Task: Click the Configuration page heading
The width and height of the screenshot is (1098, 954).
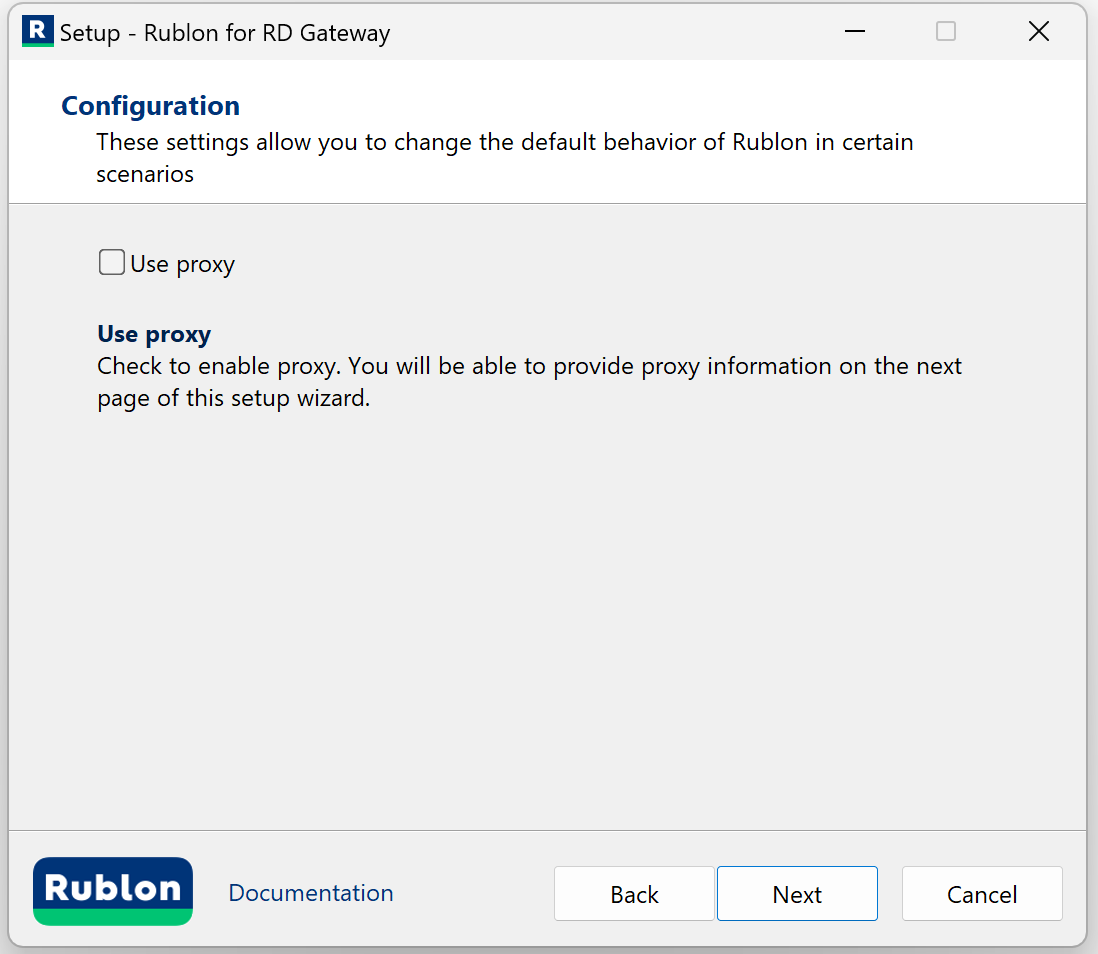Action: pos(151,106)
